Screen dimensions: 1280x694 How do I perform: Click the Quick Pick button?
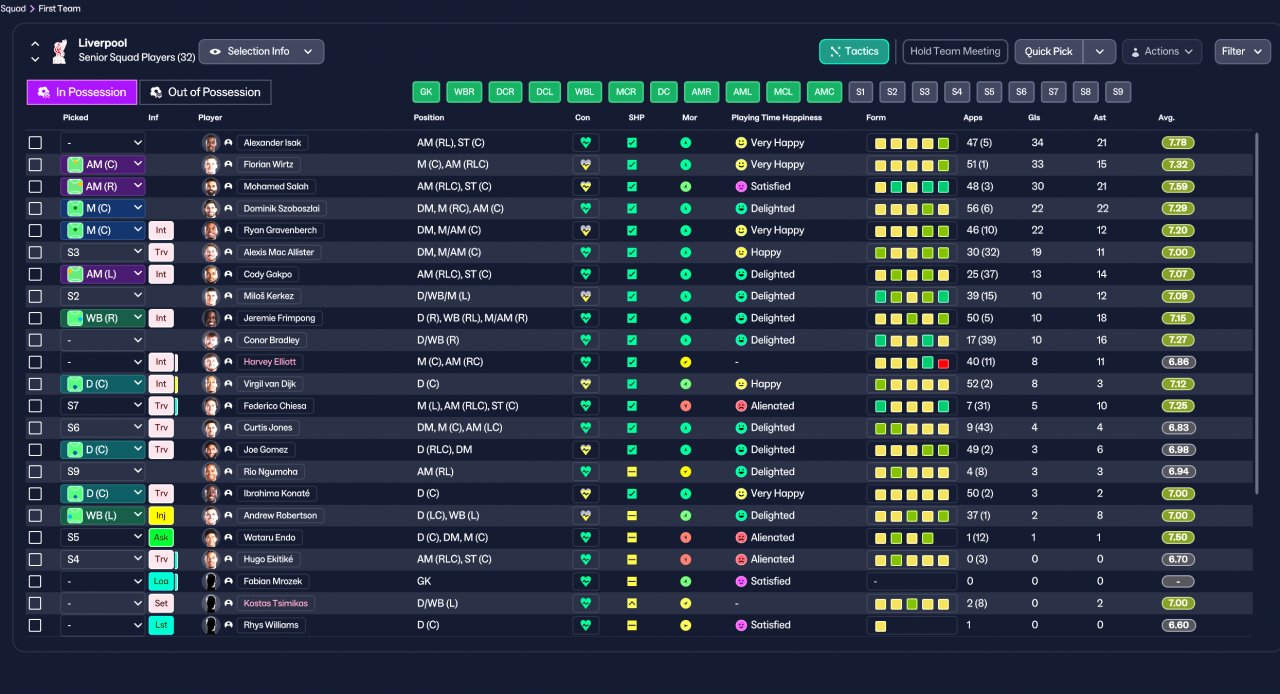coord(1049,51)
